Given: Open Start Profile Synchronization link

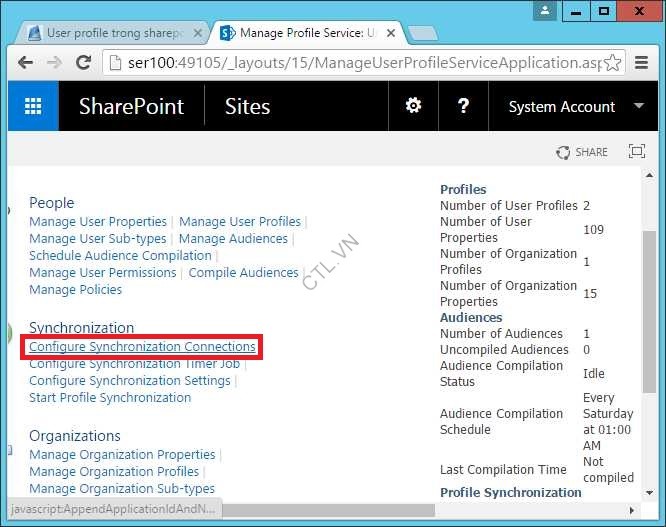Looking at the screenshot, I should (110, 398).
